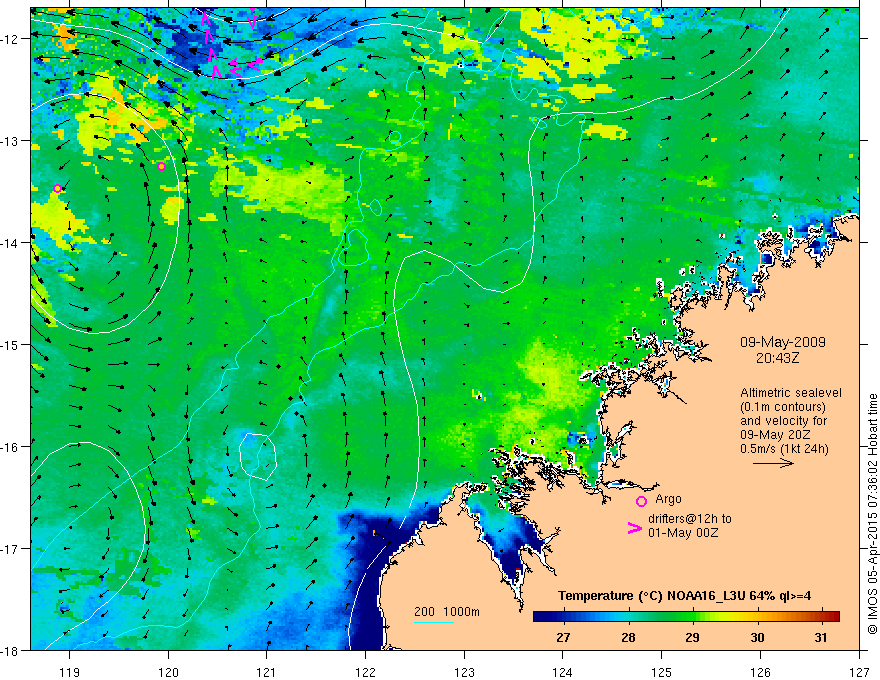The image size is (880, 680).
Task: Click the temperature colorbar at 29 degrees
Action: point(693,617)
